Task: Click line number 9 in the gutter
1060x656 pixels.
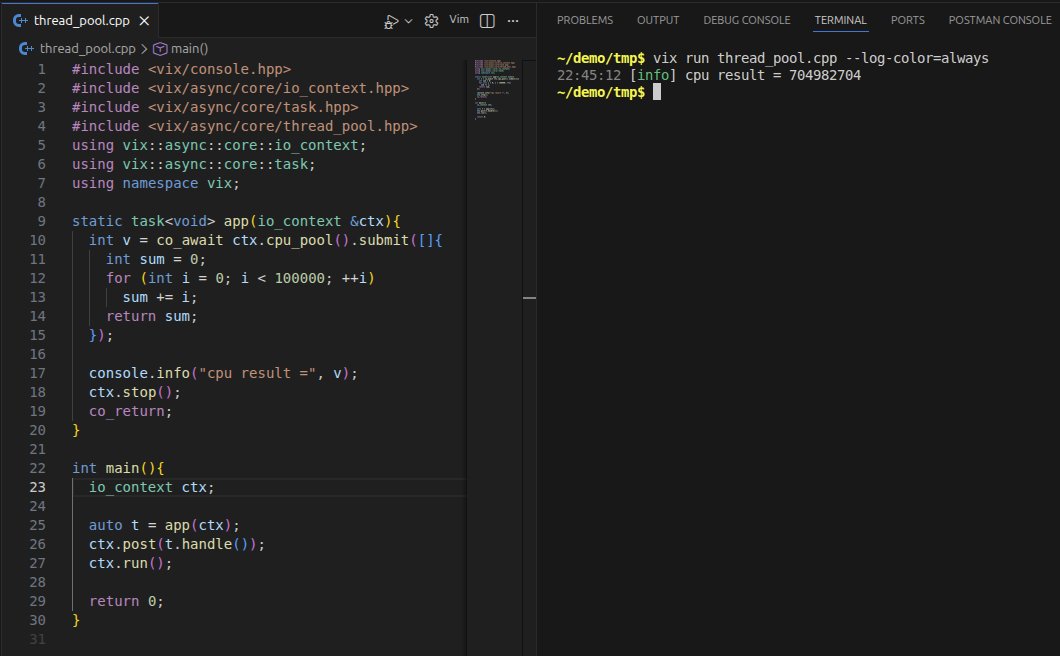Action: coord(41,221)
